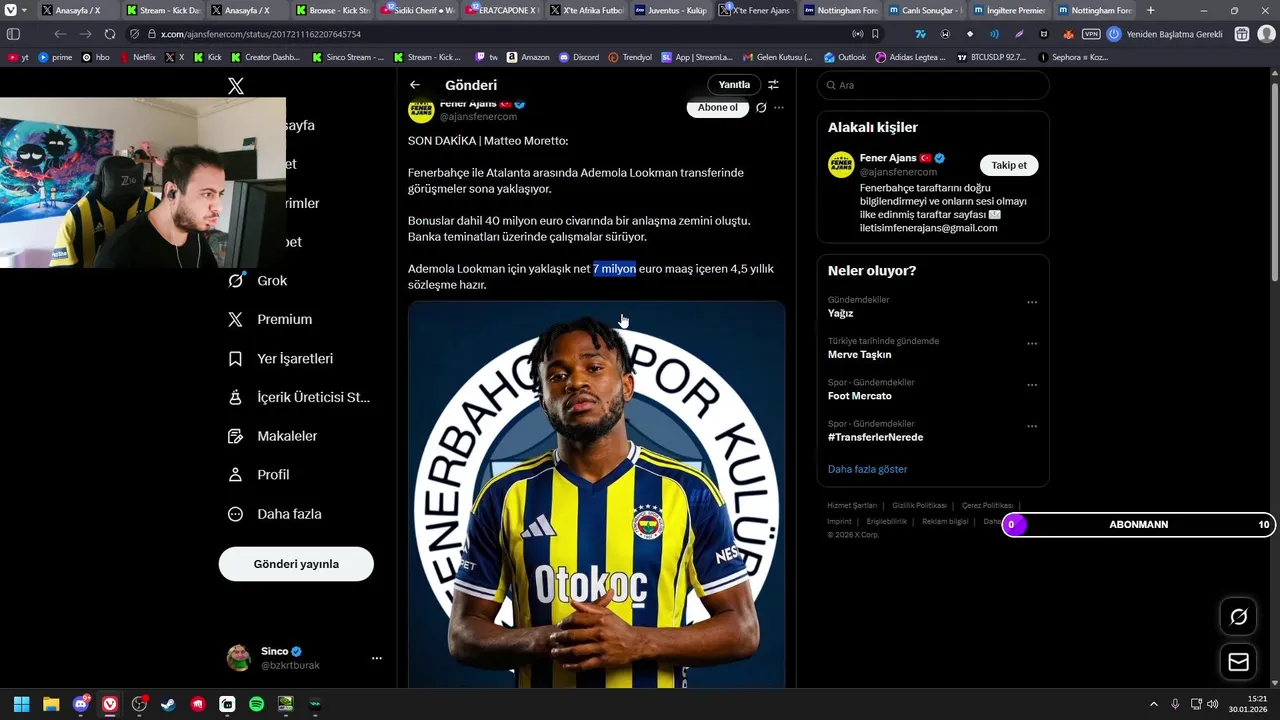Viewport: 1280px width, 720px height.
Task: Open Discord from the taskbar
Action: pyautogui.click(x=81, y=704)
